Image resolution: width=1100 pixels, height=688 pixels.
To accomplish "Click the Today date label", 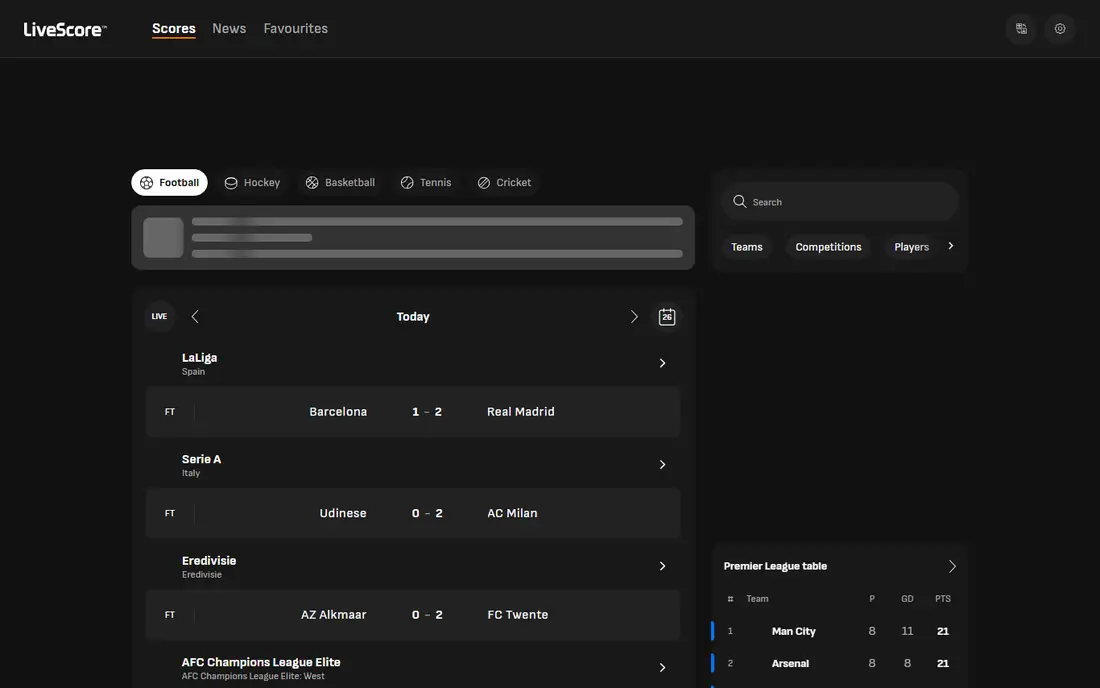I will [x=412, y=317].
